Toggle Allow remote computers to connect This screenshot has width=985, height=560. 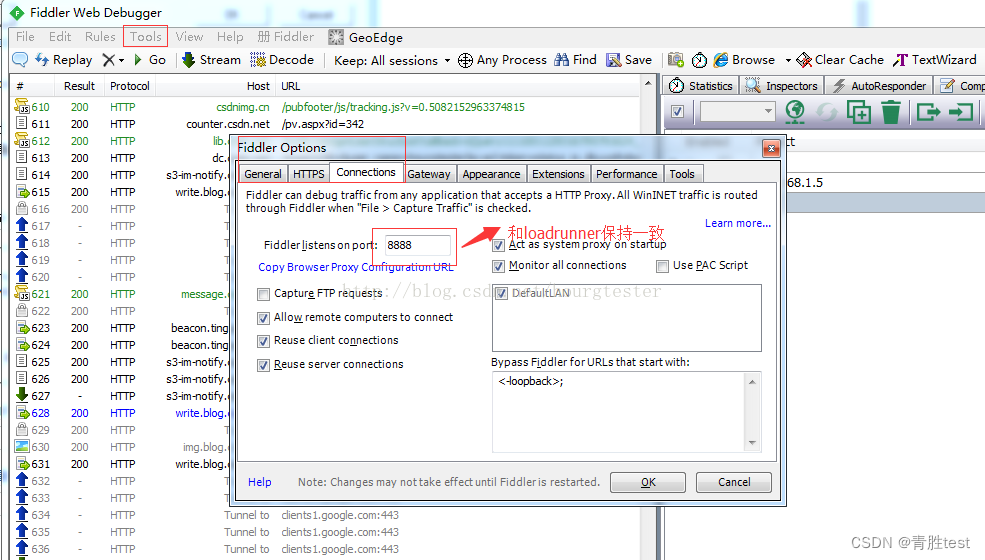click(264, 318)
